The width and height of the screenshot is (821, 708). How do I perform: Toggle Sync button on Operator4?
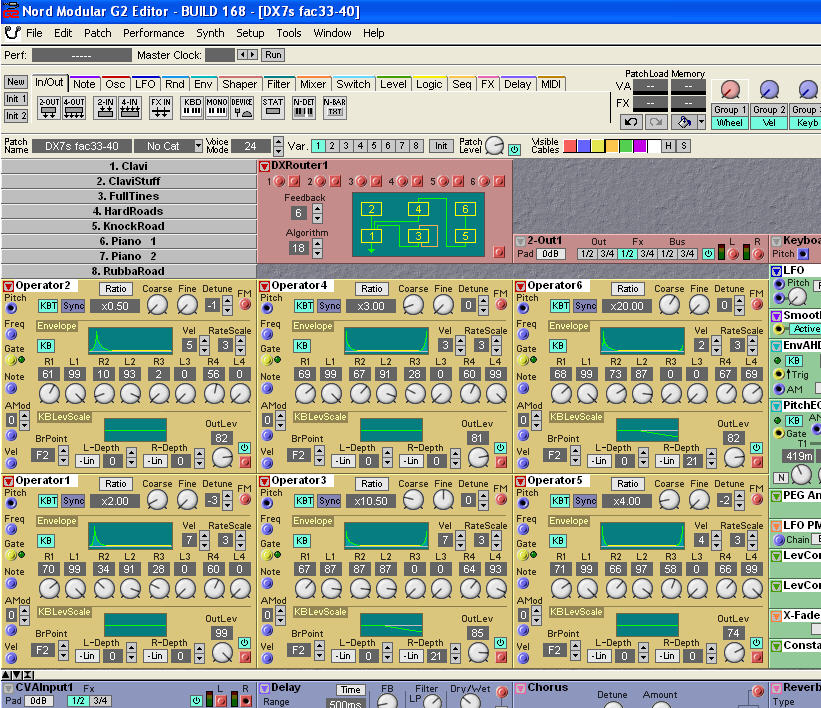click(x=329, y=306)
